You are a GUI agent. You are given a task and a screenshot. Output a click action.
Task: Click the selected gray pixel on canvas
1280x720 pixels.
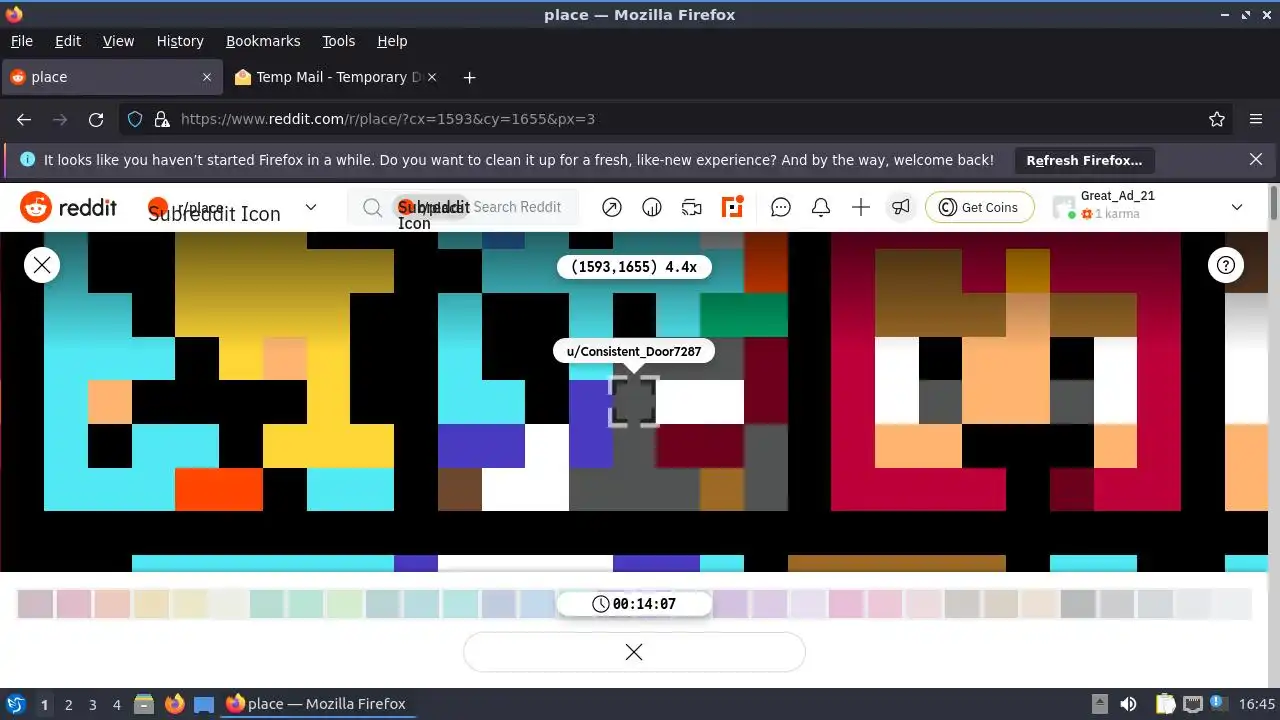[634, 402]
